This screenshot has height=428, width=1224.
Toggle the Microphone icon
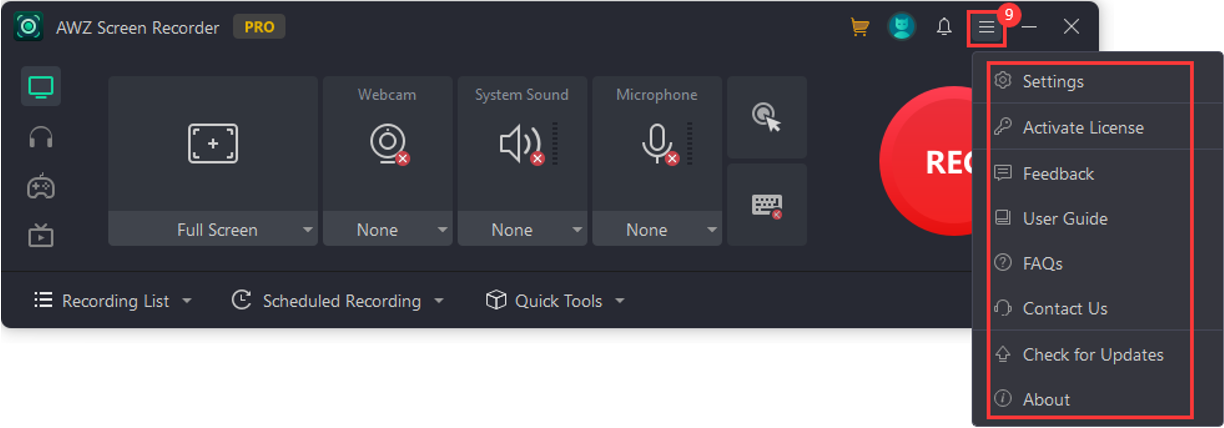tap(658, 145)
